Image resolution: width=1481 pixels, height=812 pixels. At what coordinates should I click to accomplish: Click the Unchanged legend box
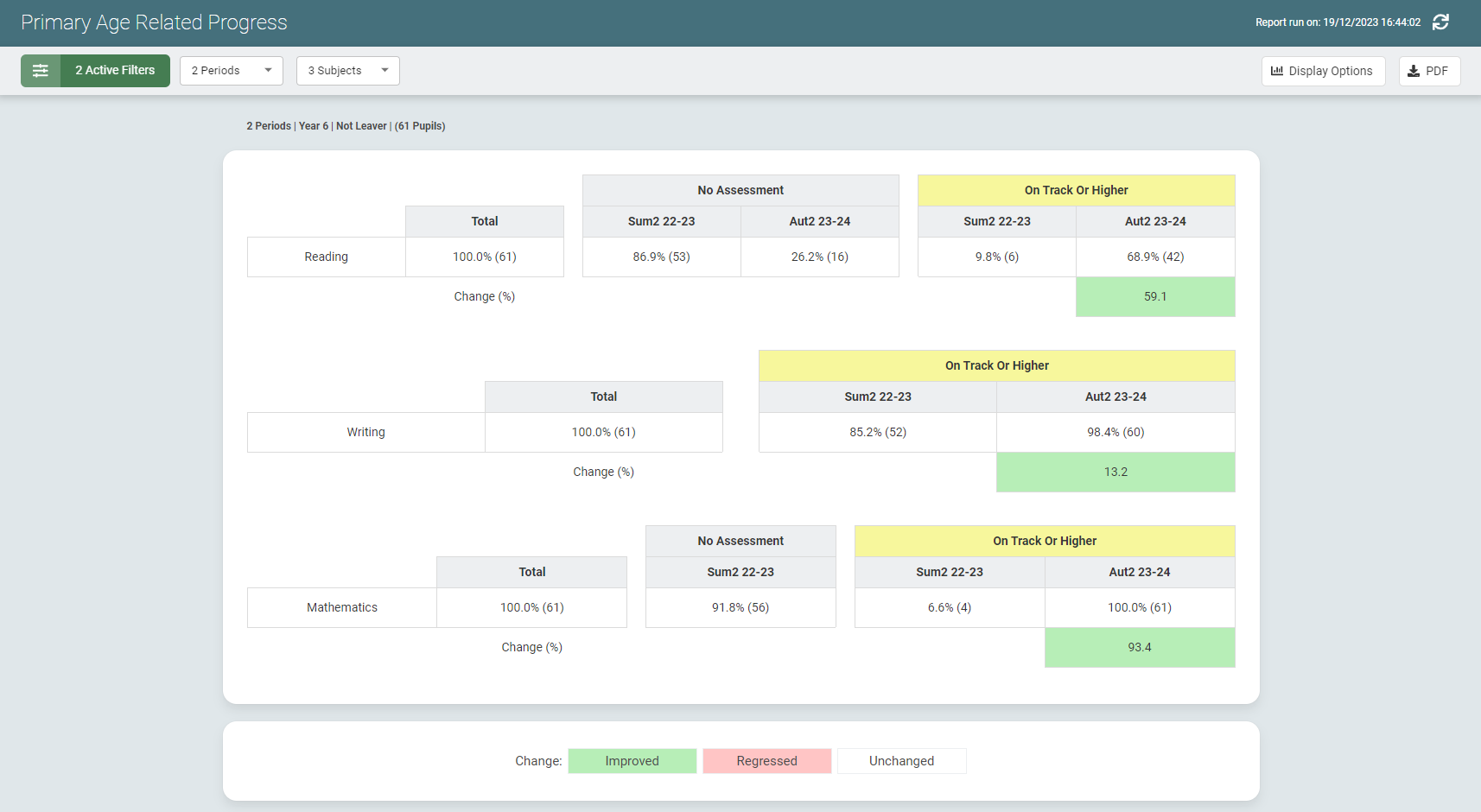coord(901,761)
